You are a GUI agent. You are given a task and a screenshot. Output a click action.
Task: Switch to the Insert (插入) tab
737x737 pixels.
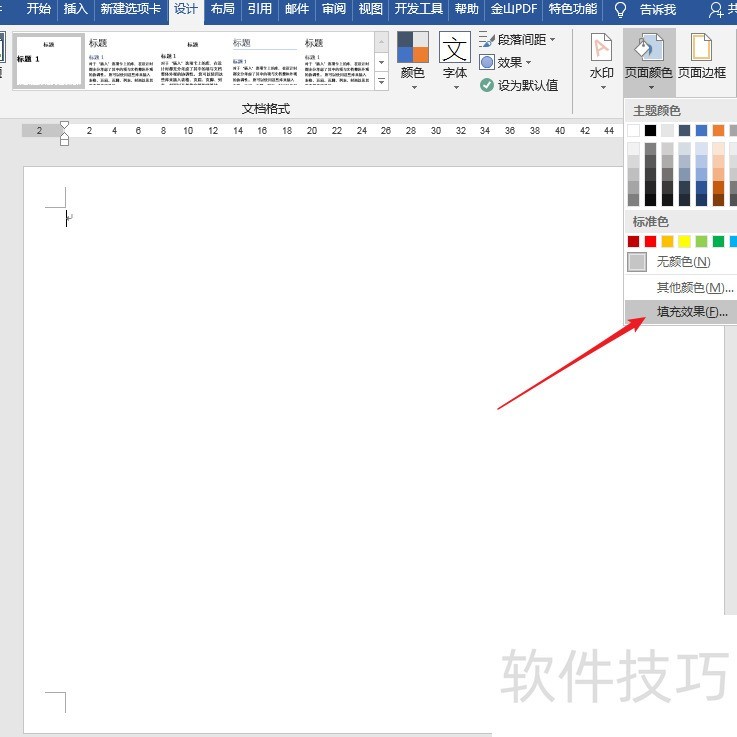click(x=75, y=10)
